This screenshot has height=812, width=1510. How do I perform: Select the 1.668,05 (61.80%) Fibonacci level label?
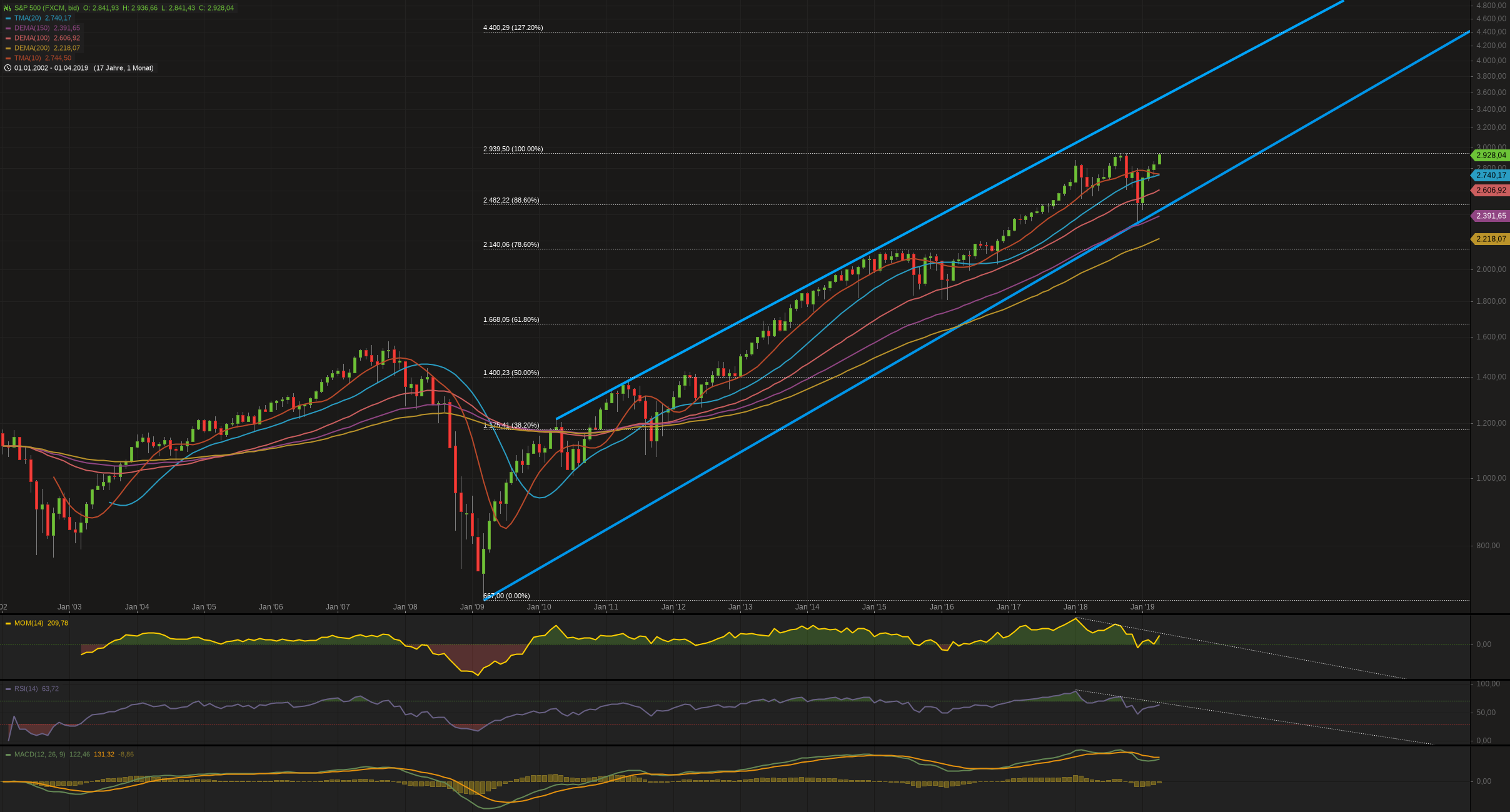pyautogui.click(x=511, y=319)
